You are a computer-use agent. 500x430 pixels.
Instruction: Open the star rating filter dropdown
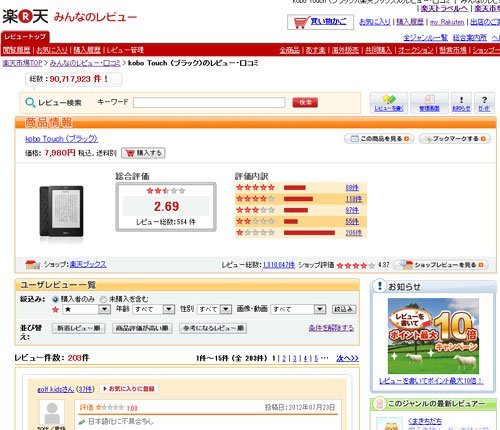coord(86,309)
